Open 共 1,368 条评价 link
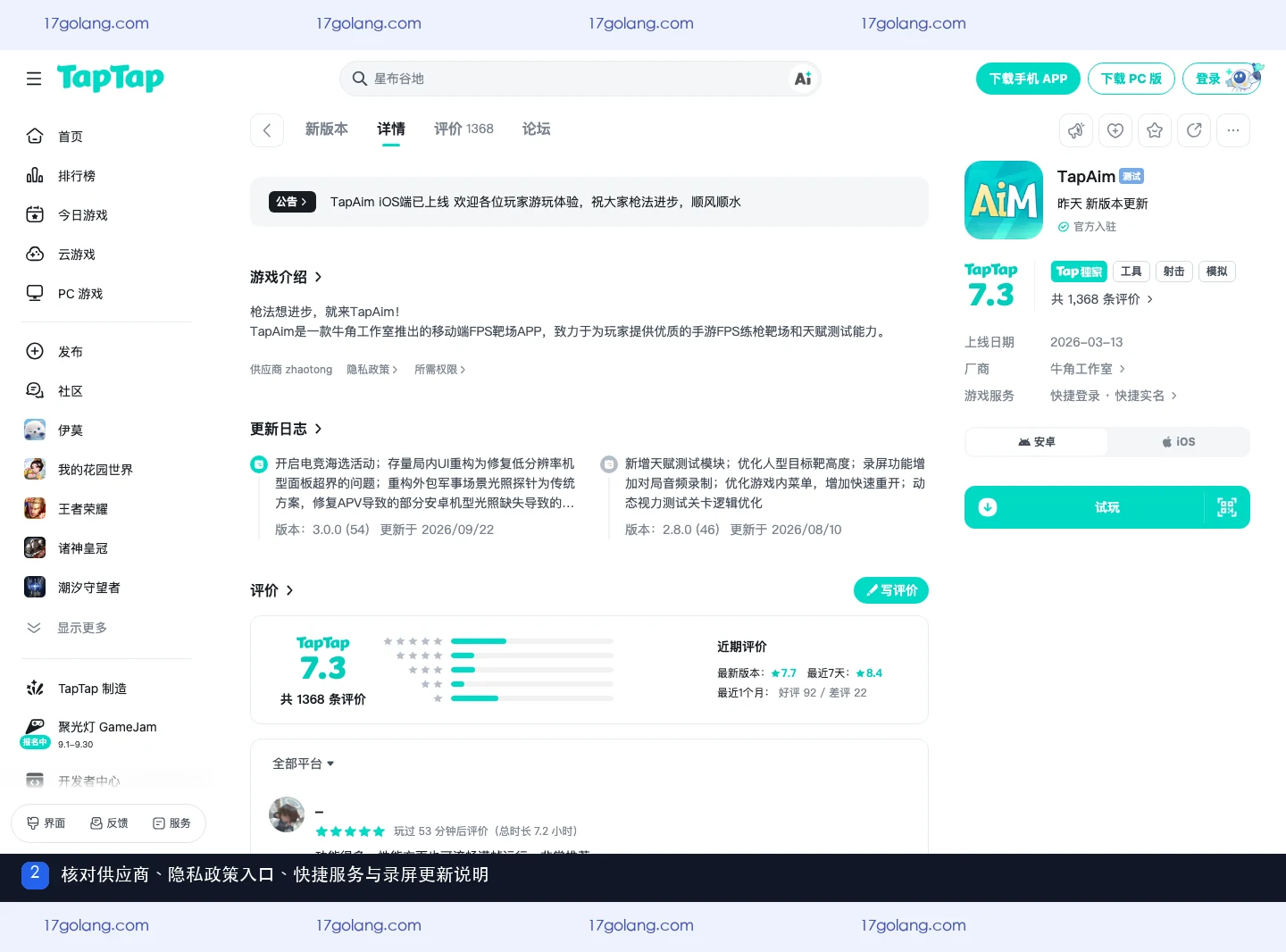Screen dimensions: 1286x952 (x=1102, y=299)
